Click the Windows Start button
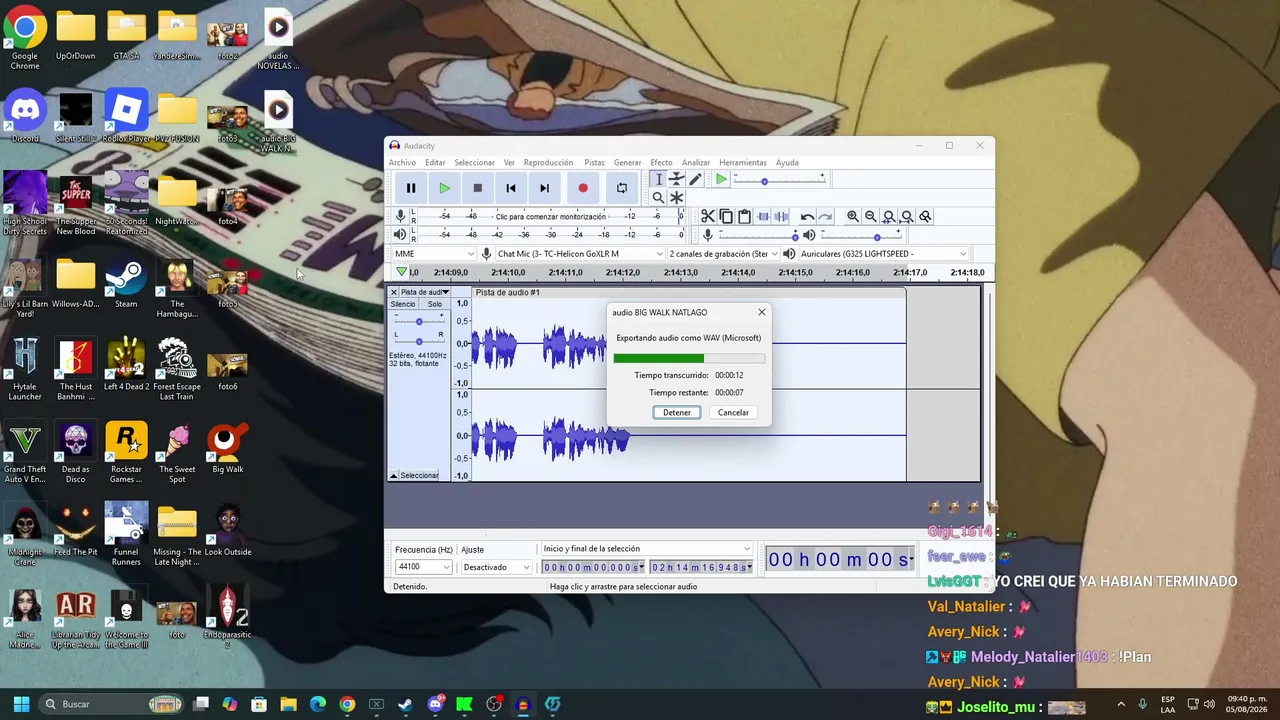Screen dimensions: 1280x720 [x=21, y=704]
